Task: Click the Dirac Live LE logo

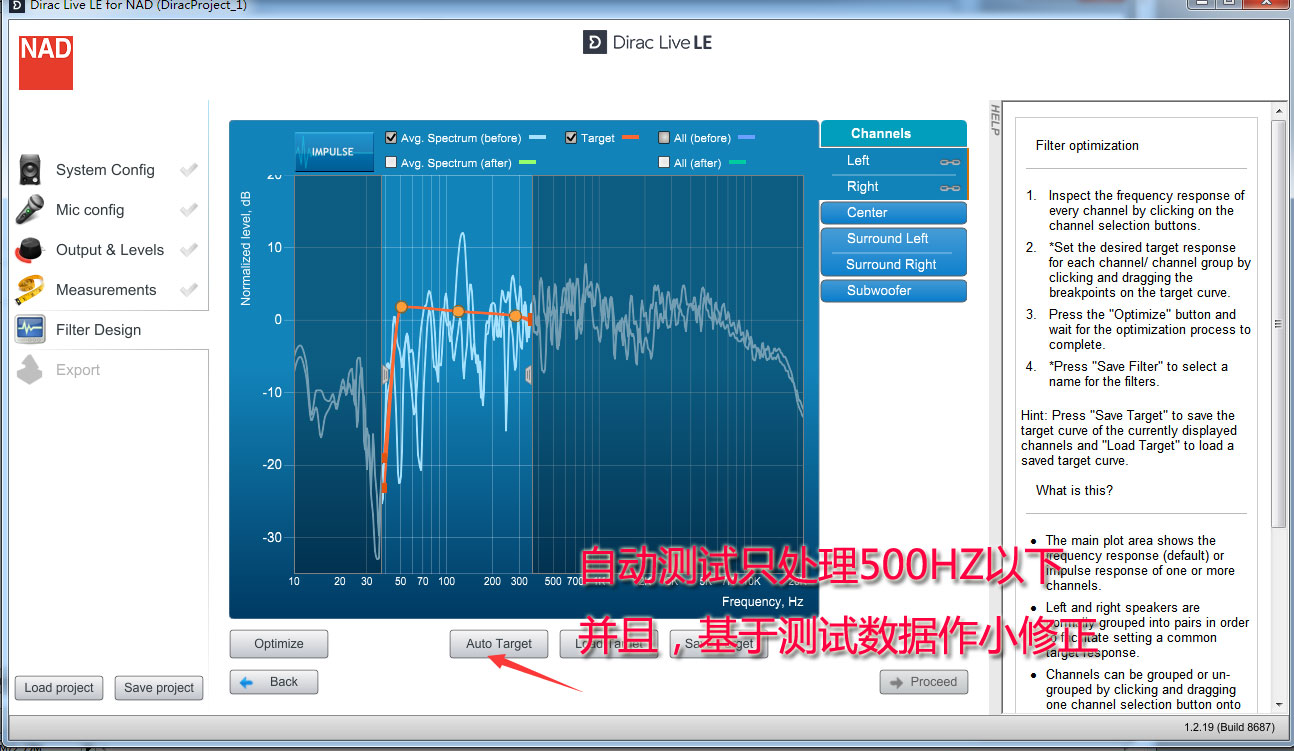Action: tap(648, 43)
